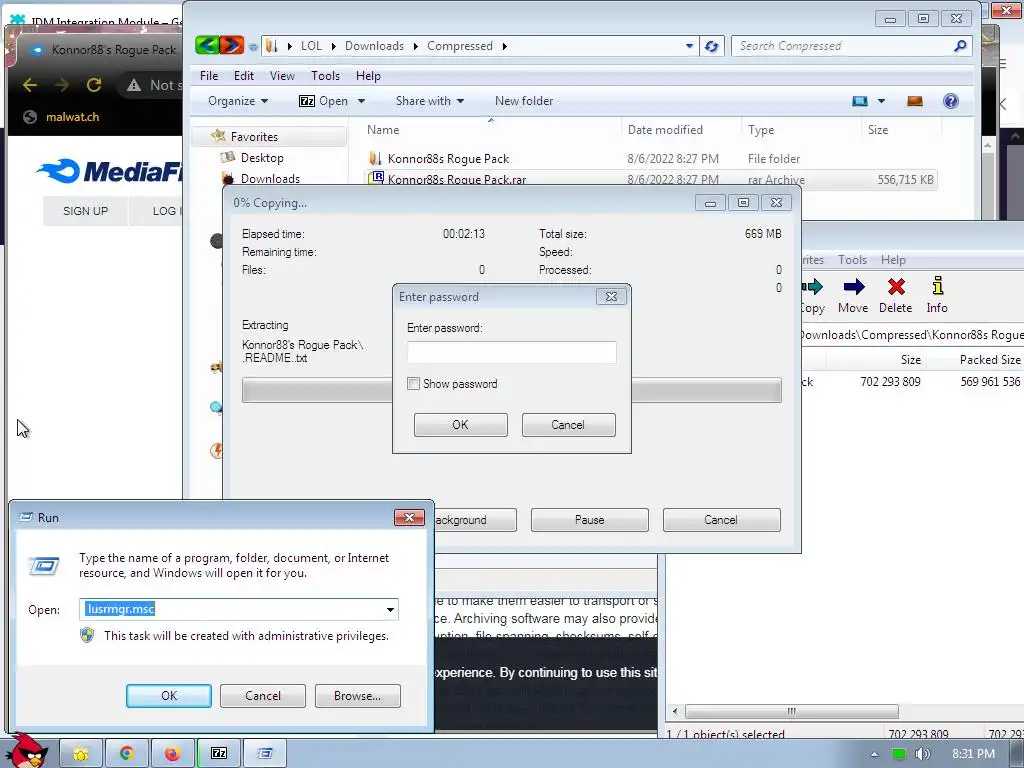Select Desktop in Favorites
This screenshot has height=768, width=1024.
tap(261, 157)
